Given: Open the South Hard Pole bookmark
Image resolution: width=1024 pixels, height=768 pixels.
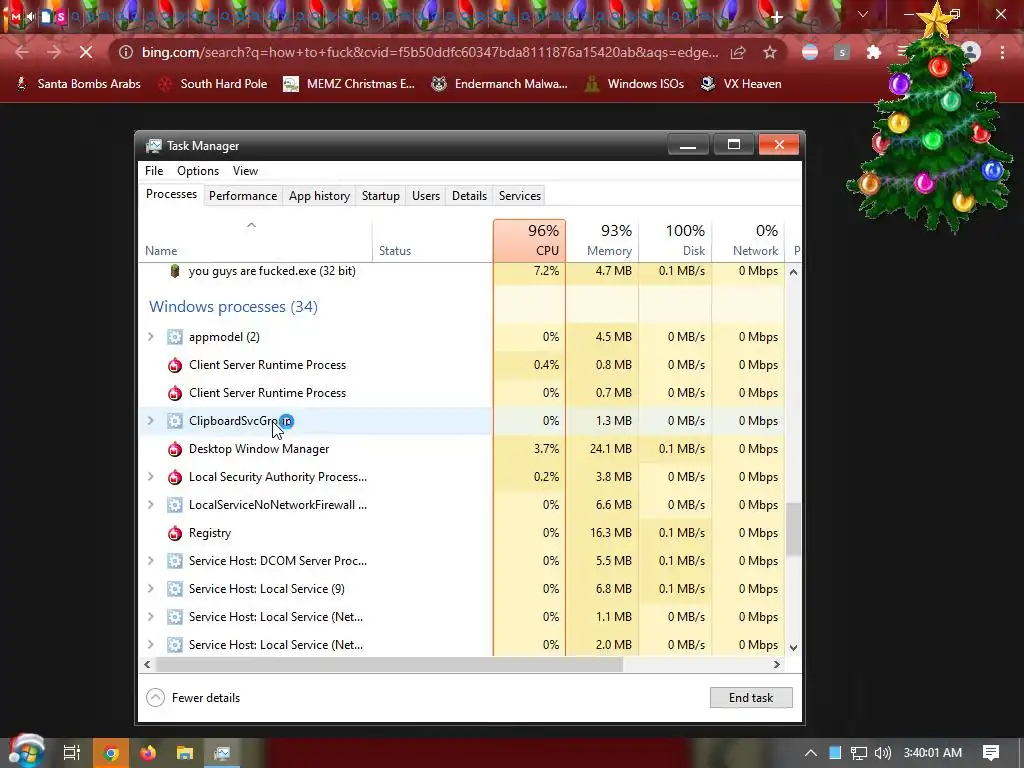Looking at the screenshot, I should click(213, 84).
